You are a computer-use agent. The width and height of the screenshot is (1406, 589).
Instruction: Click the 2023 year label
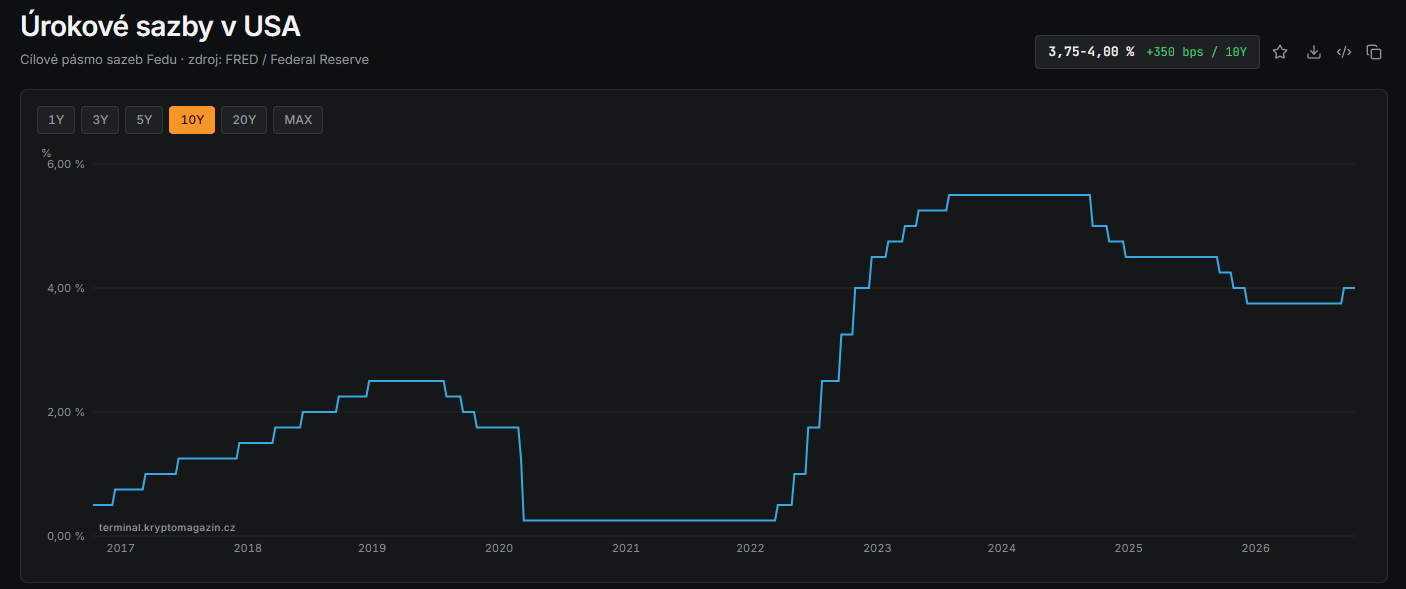(877, 548)
